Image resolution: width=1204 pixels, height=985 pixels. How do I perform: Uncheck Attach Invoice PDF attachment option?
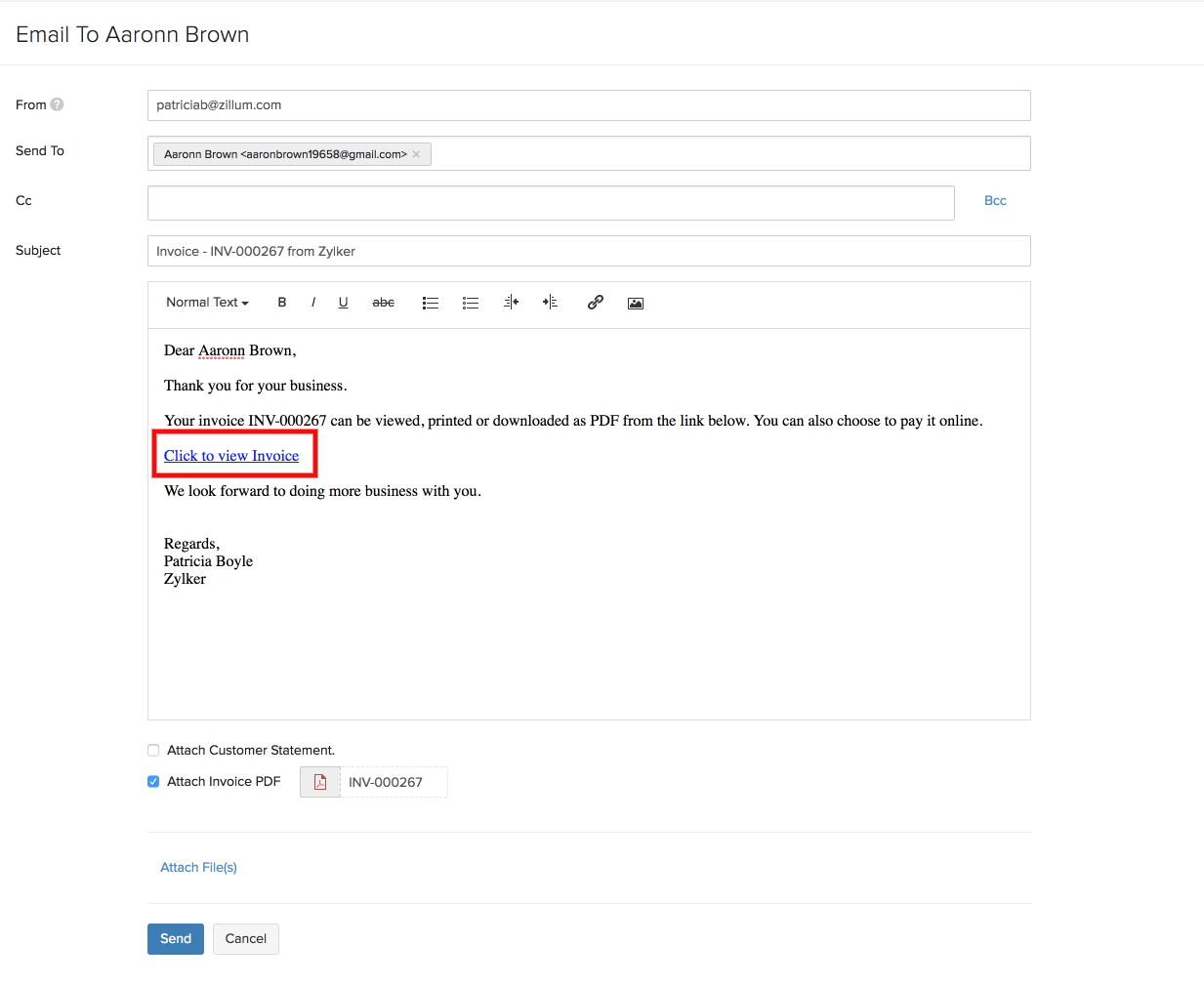tap(153, 781)
